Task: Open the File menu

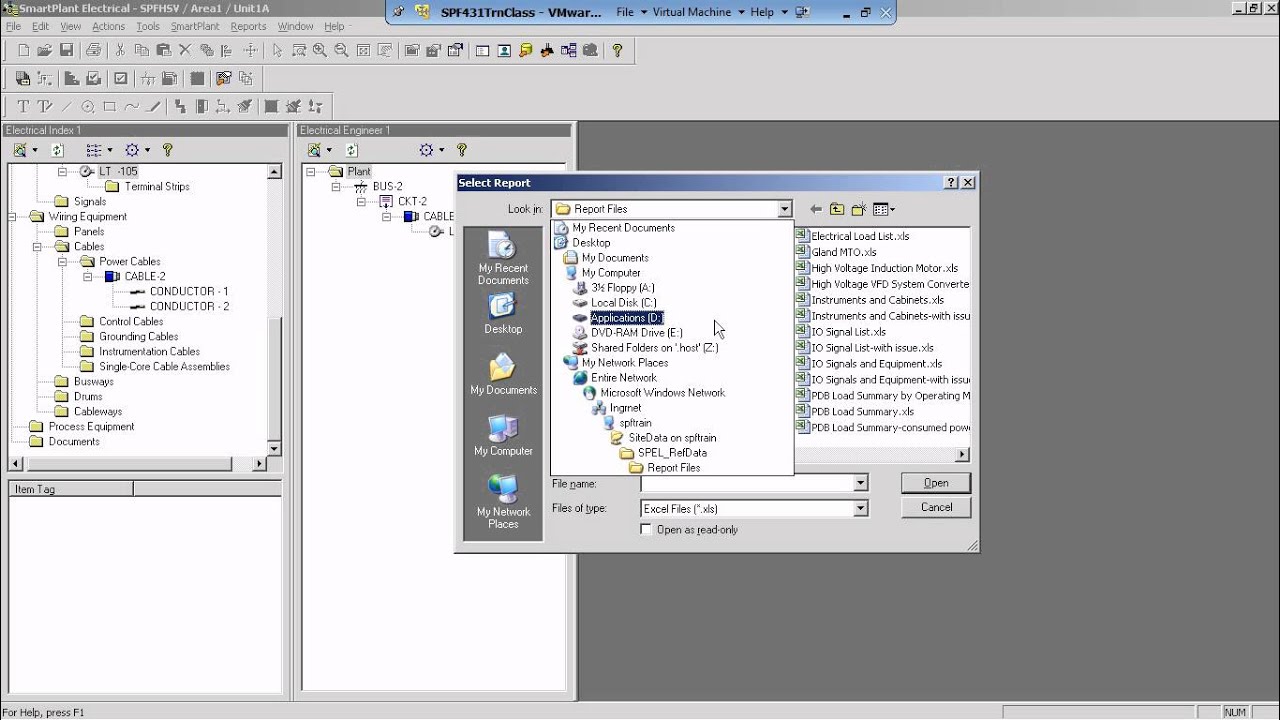Action: tap(13, 26)
